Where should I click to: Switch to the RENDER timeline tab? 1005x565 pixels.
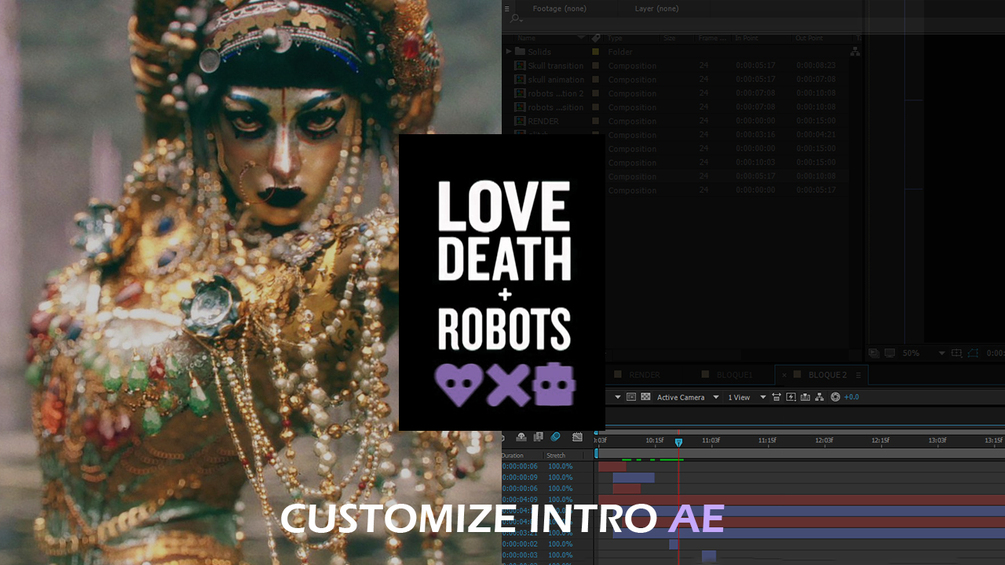[644, 375]
